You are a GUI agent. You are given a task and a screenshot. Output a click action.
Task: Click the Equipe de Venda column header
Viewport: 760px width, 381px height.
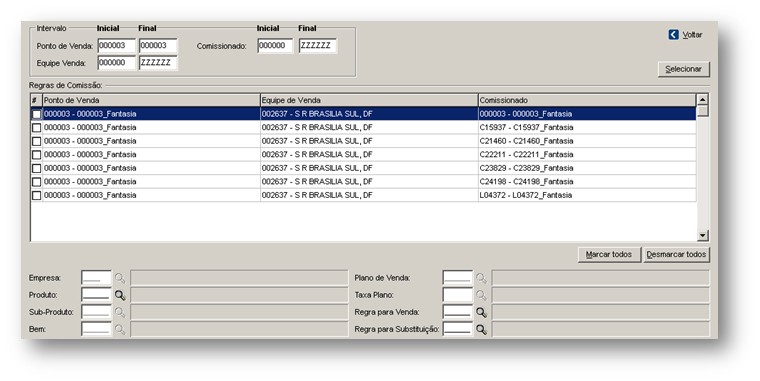[369, 100]
